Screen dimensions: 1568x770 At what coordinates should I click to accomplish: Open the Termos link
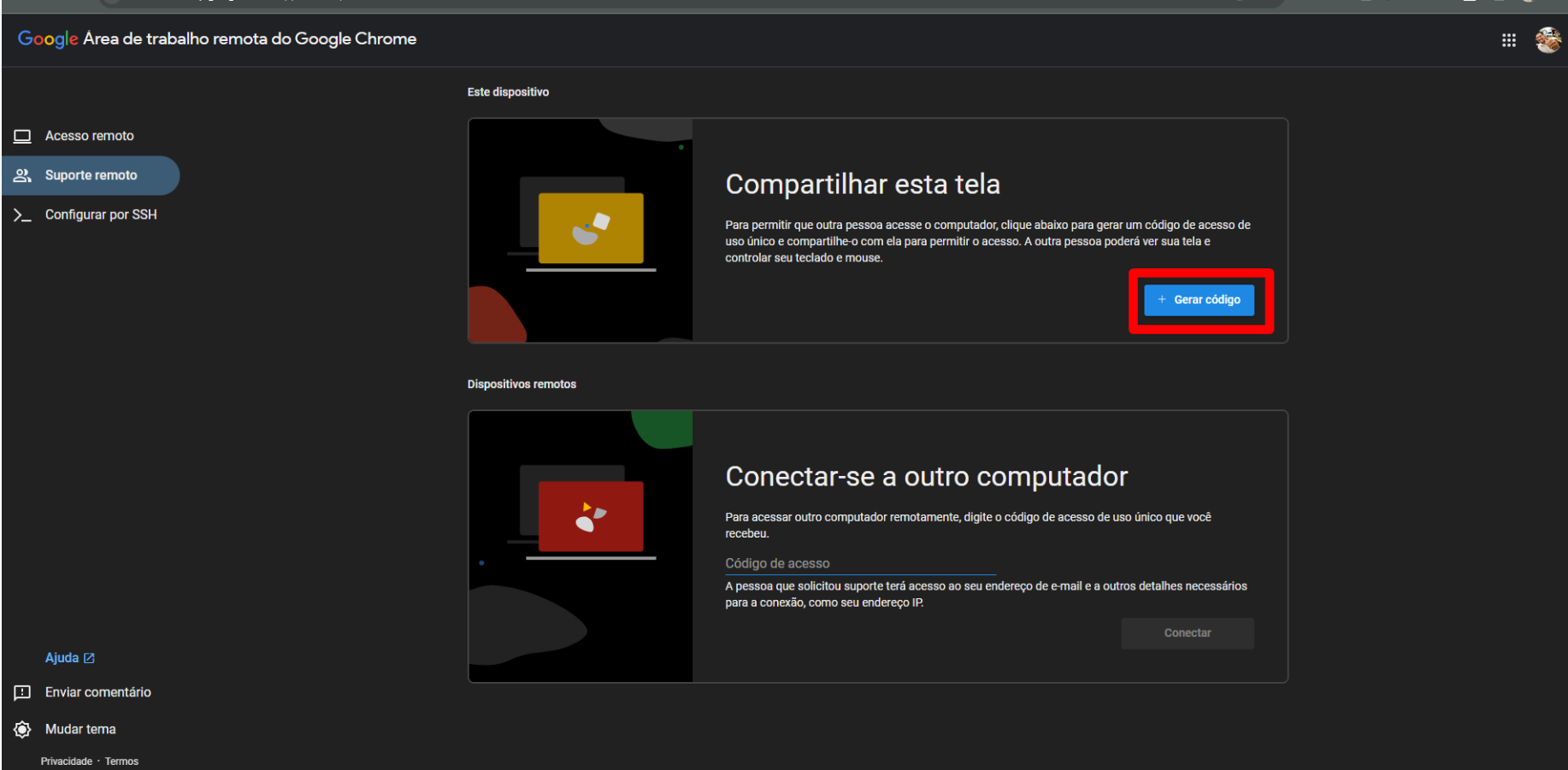(x=121, y=761)
